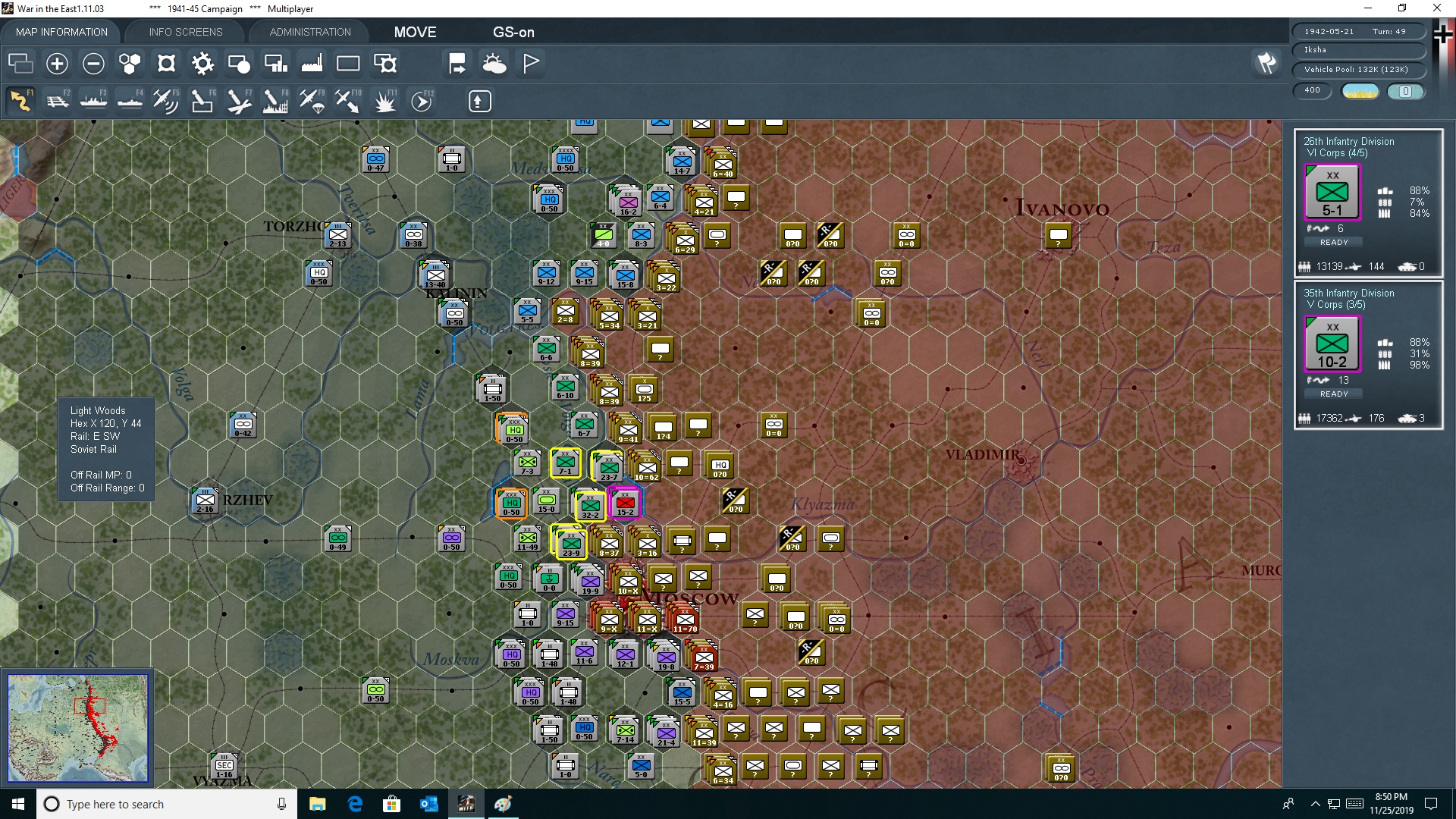
Task: Click the flag with arrow icon
Action: [x=457, y=64]
